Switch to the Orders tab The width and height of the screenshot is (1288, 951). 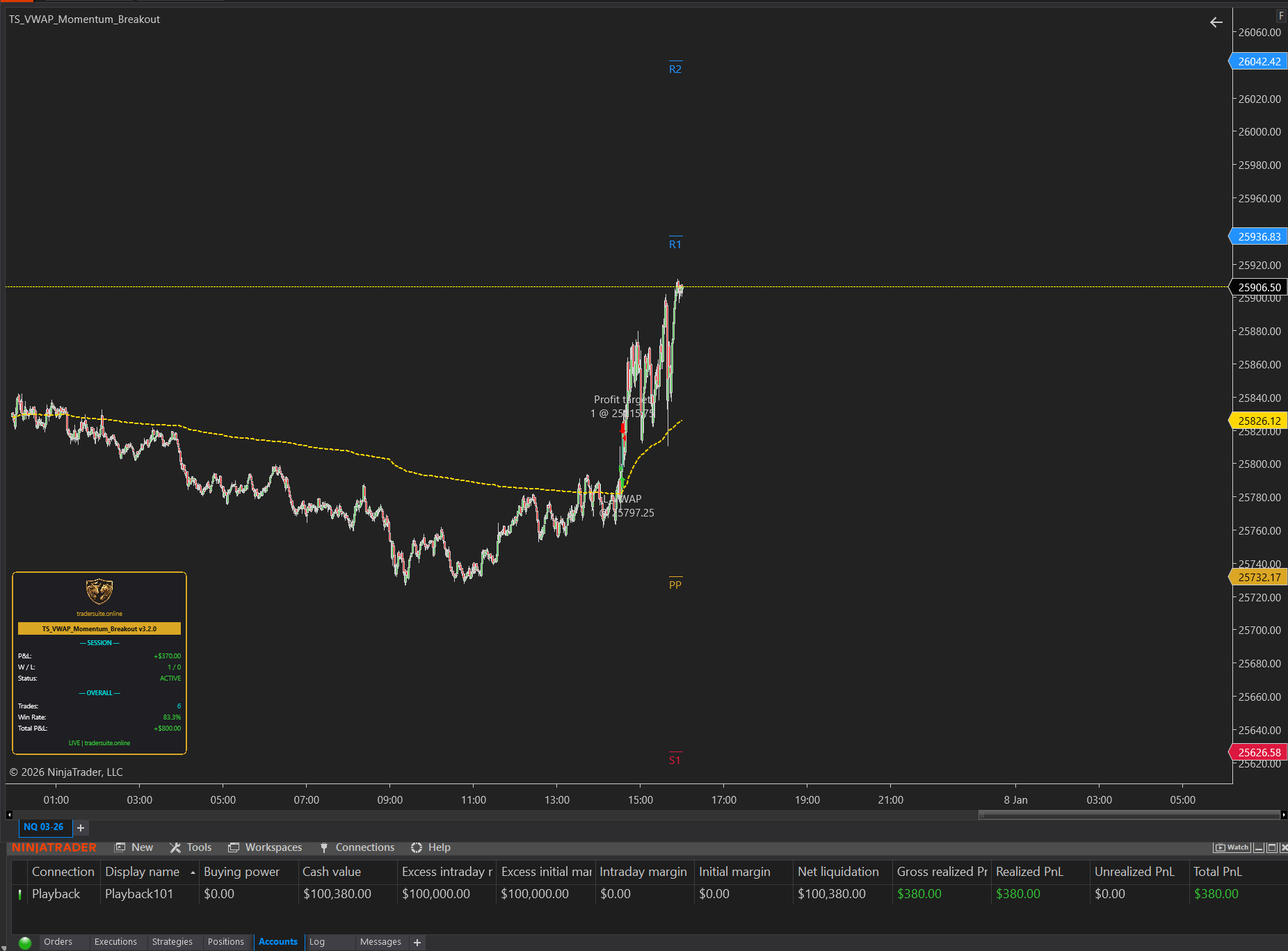coord(58,942)
